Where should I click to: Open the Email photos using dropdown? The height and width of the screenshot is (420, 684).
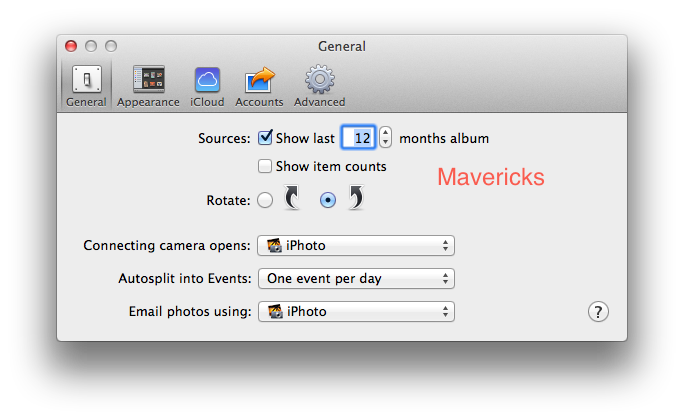click(356, 312)
